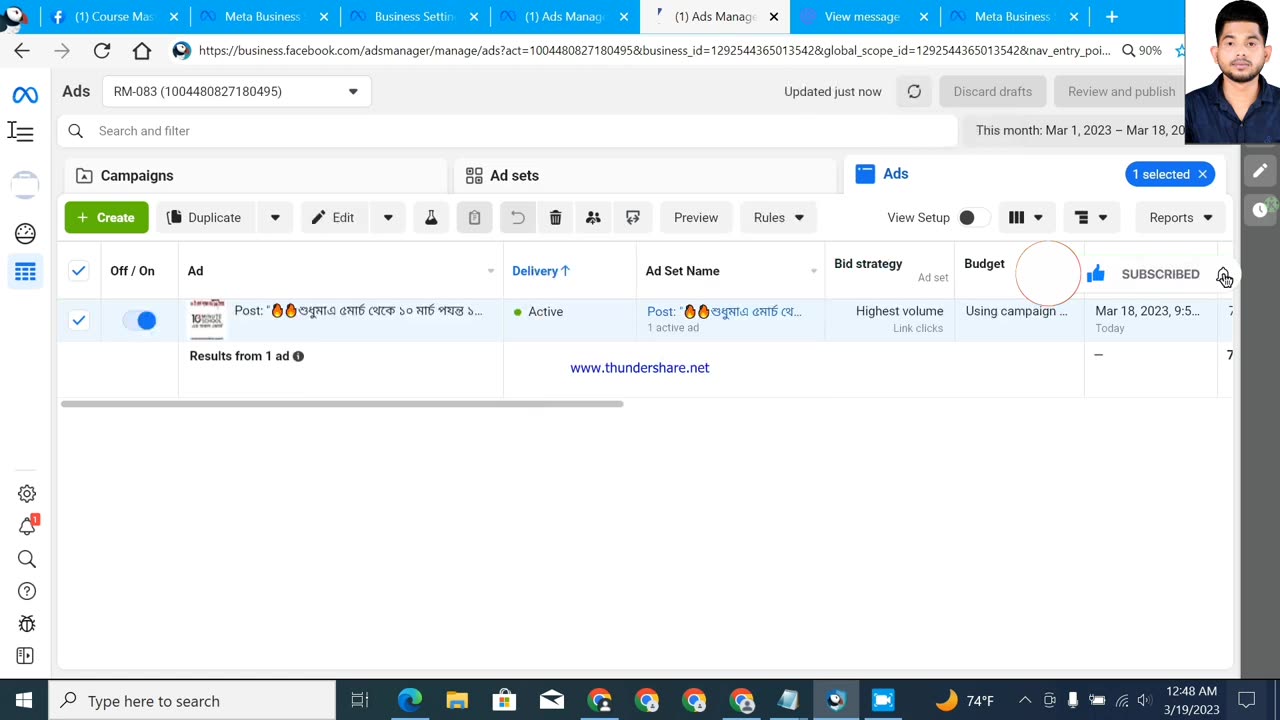Toggle the select-all checkbox in table header

79,270
